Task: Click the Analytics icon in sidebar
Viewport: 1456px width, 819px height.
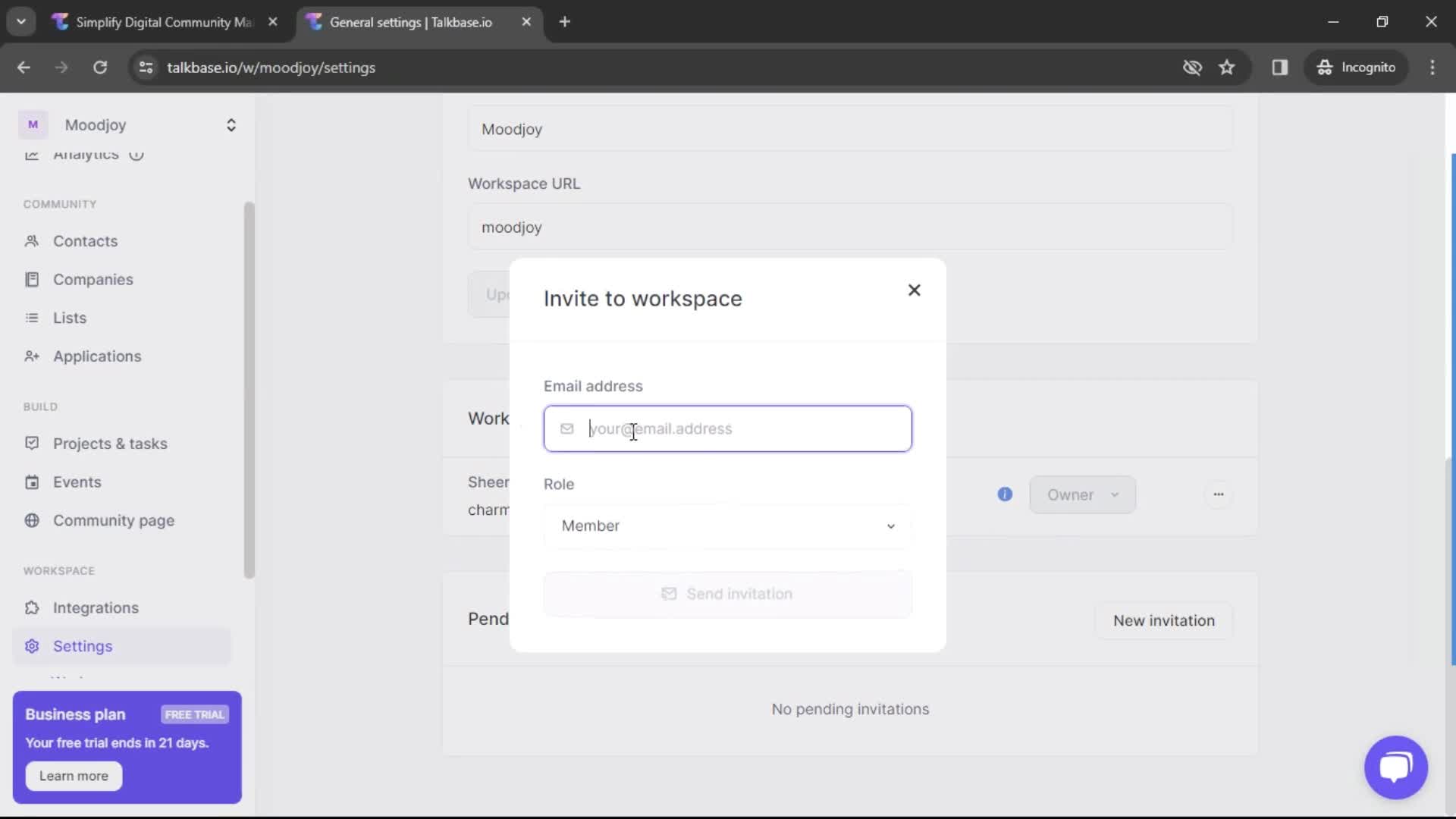Action: 31,153
